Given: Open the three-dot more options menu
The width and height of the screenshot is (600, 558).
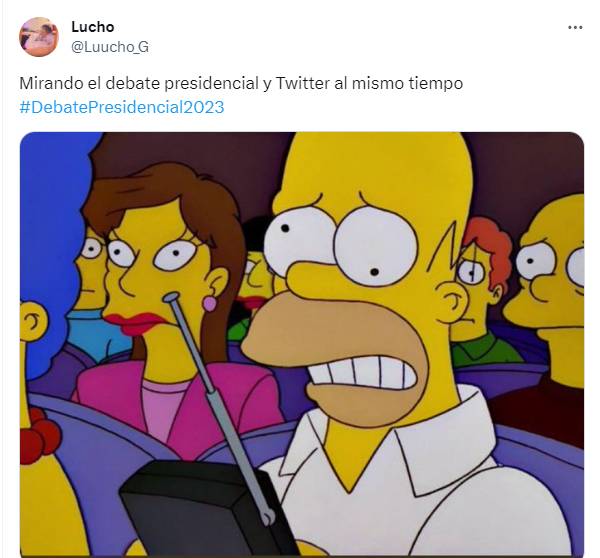Looking at the screenshot, I should click(x=575, y=28).
